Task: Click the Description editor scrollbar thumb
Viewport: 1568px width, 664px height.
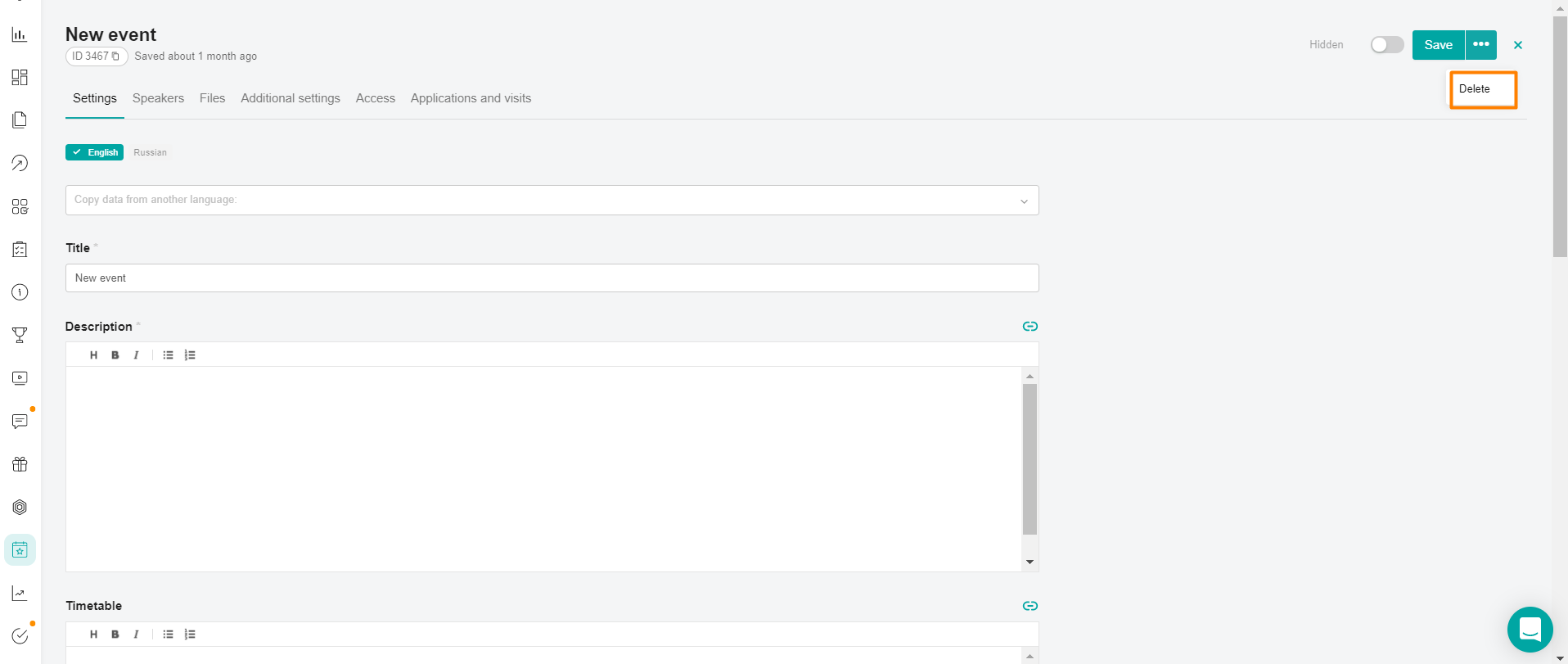Action: [1030, 459]
